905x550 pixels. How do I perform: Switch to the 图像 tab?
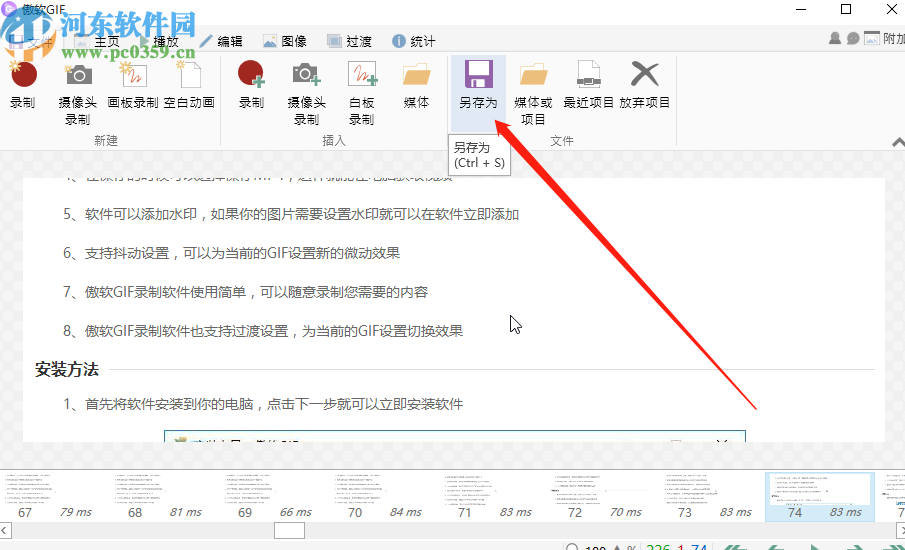[x=285, y=42]
